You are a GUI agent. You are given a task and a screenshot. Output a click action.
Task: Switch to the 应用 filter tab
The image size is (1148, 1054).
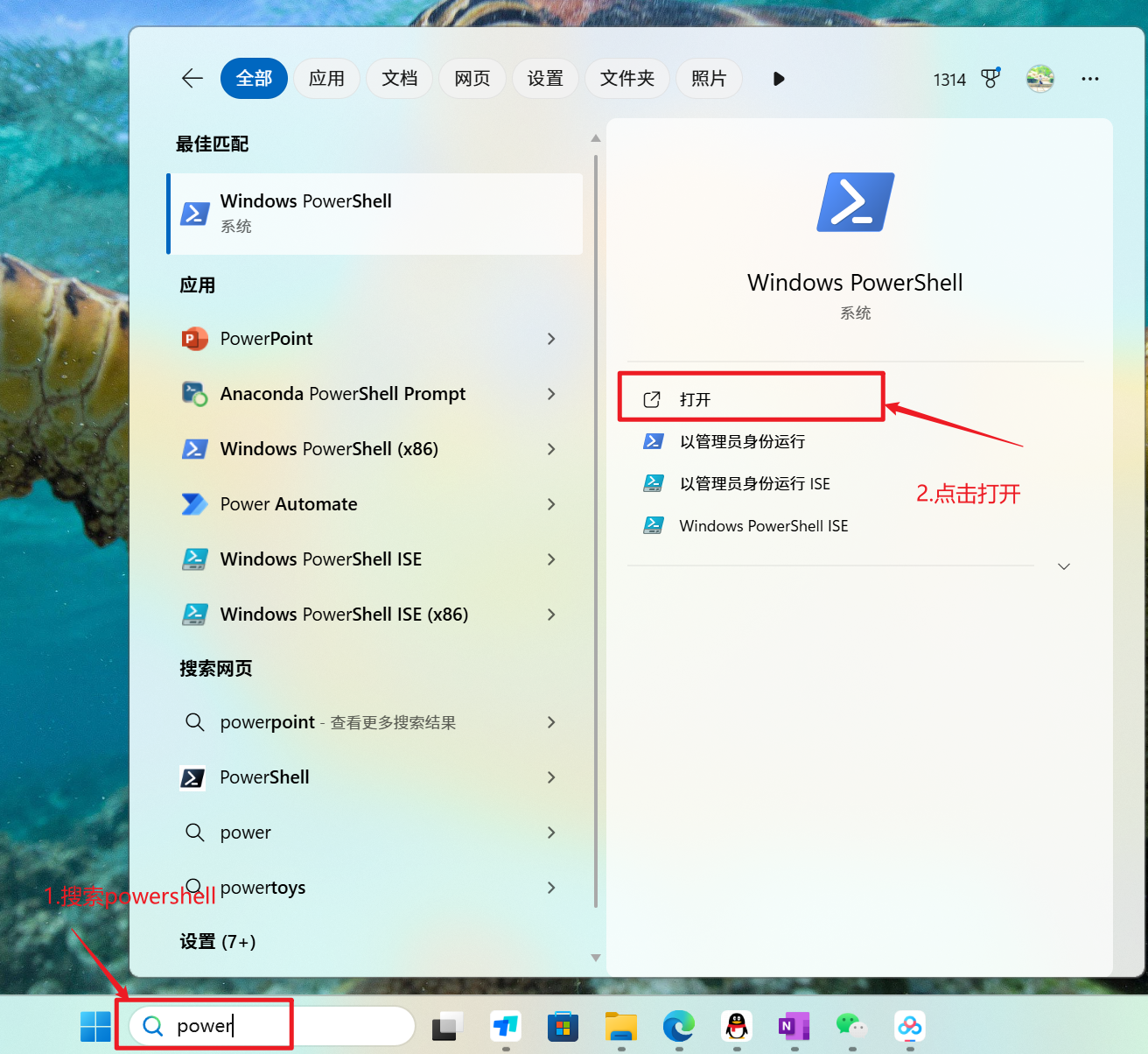pos(327,79)
